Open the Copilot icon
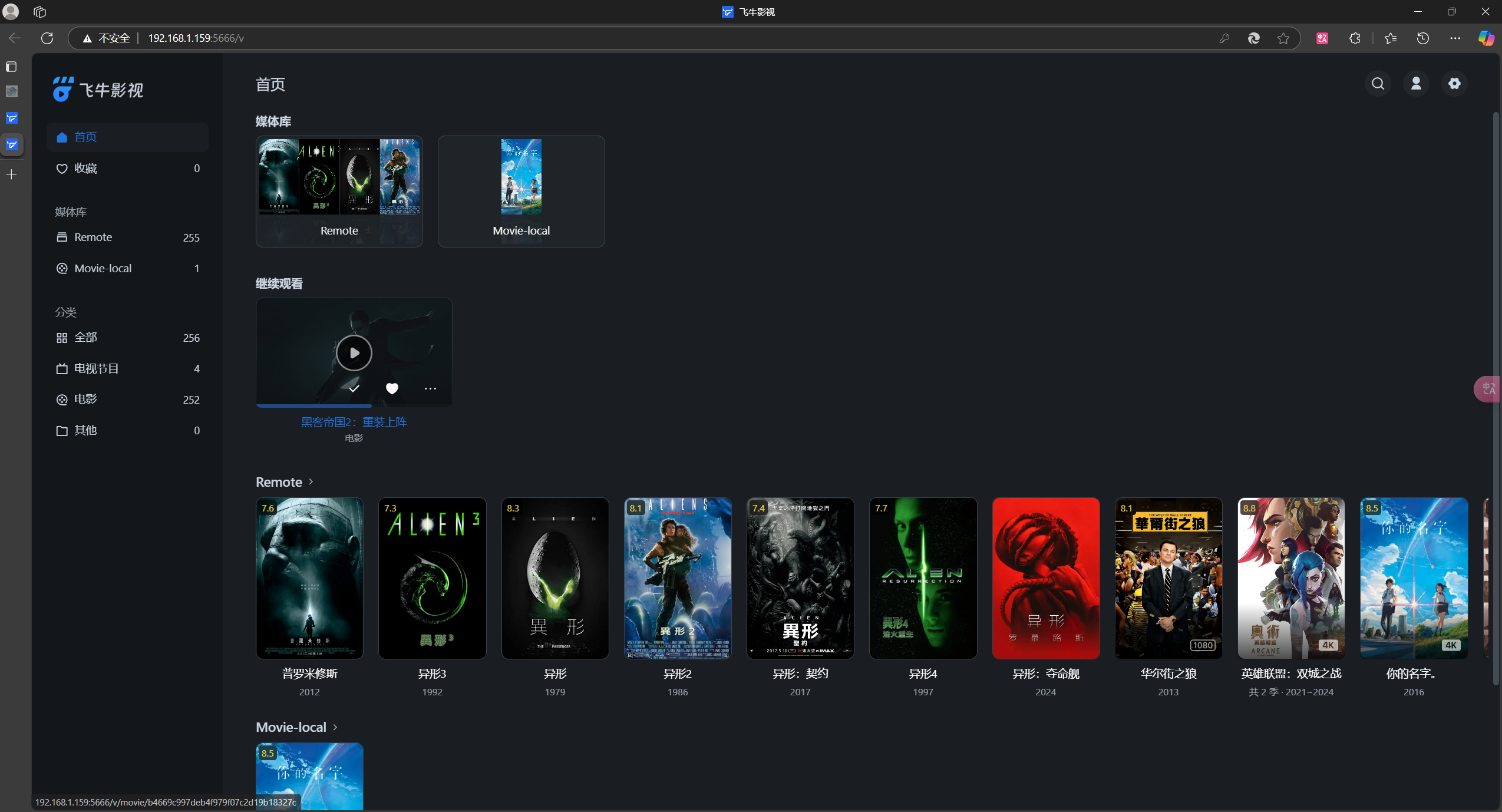This screenshot has width=1502, height=812. pyautogui.click(x=1486, y=38)
